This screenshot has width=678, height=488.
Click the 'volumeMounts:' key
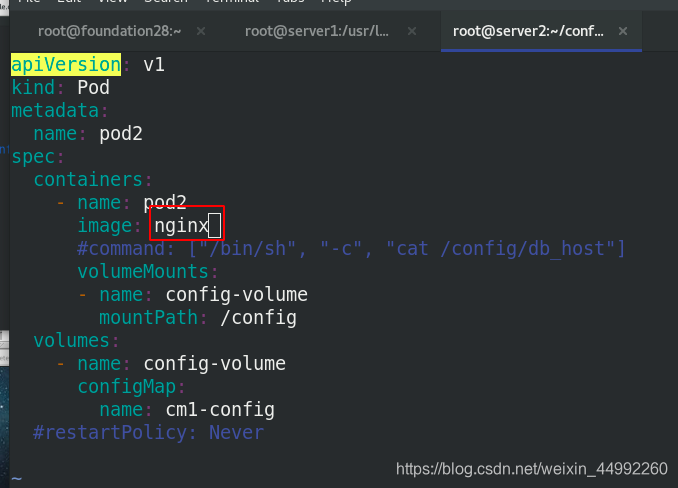click(147, 271)
